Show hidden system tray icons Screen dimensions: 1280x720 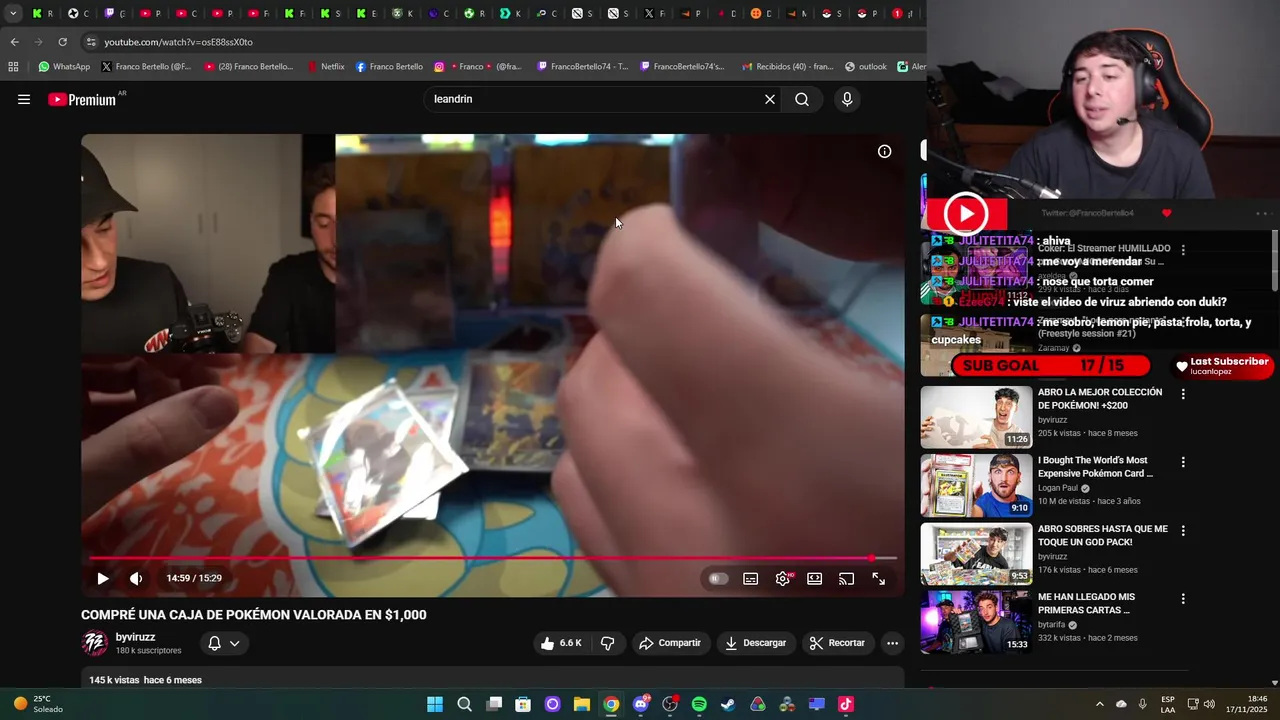click(1099, 704)
